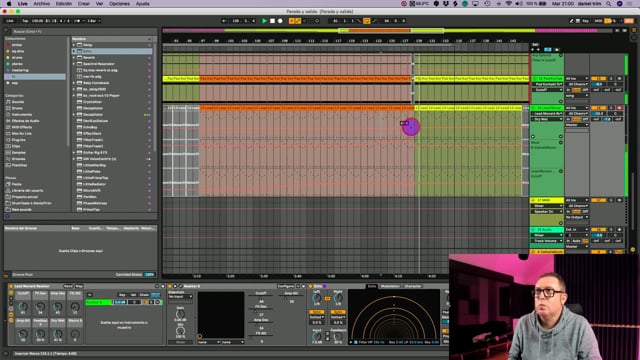The height and width of the screenshot is (360, 640).
Task: Arm the arrangement Record button
Action: pos(280,21)
